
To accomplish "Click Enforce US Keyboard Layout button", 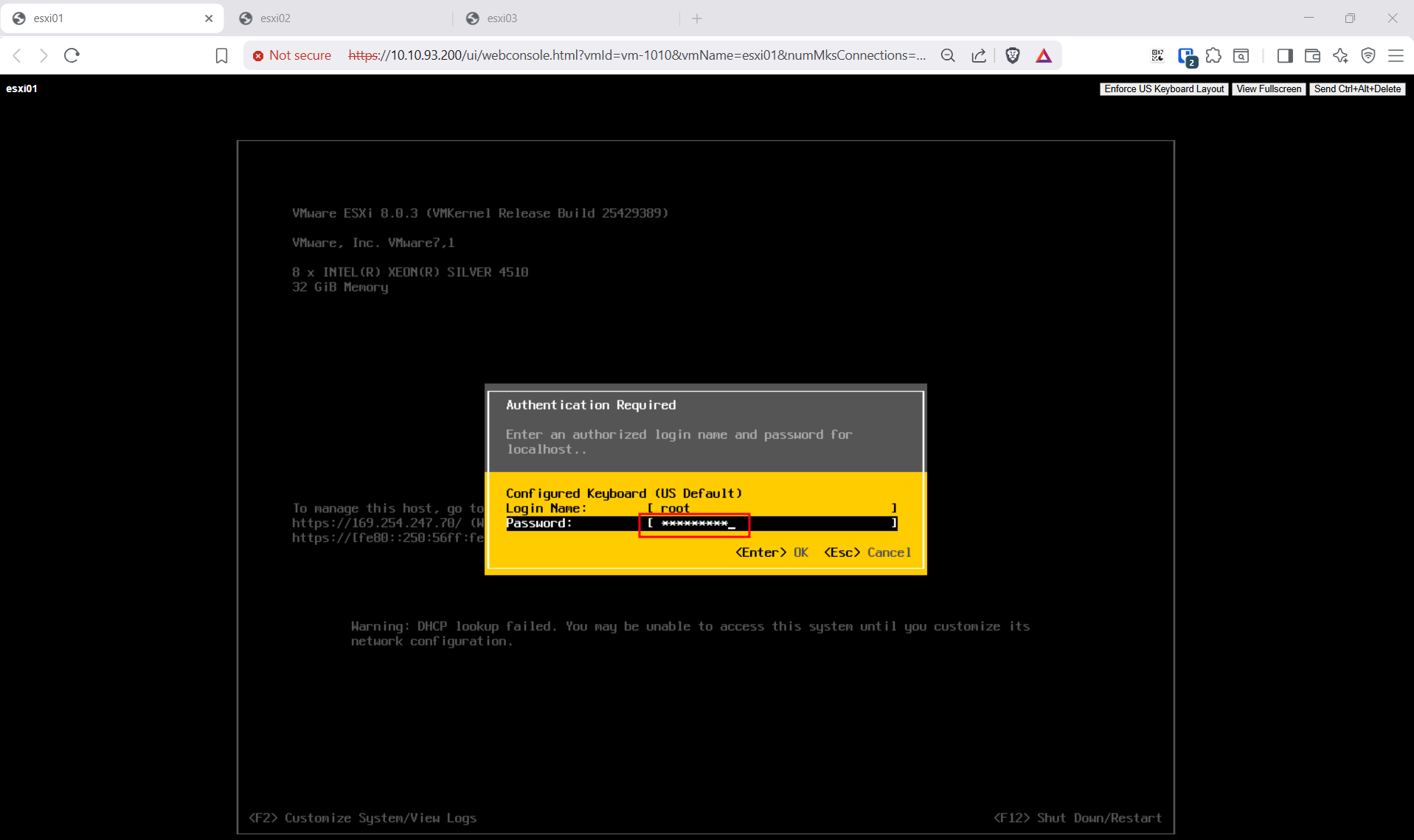I will coord(1164,89).
